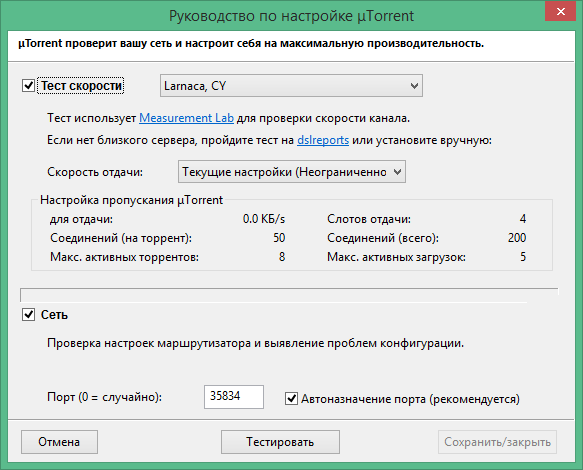Click the Соединений (всего) value 200
This screenshot has width=583, height=470.
(517, 238)
